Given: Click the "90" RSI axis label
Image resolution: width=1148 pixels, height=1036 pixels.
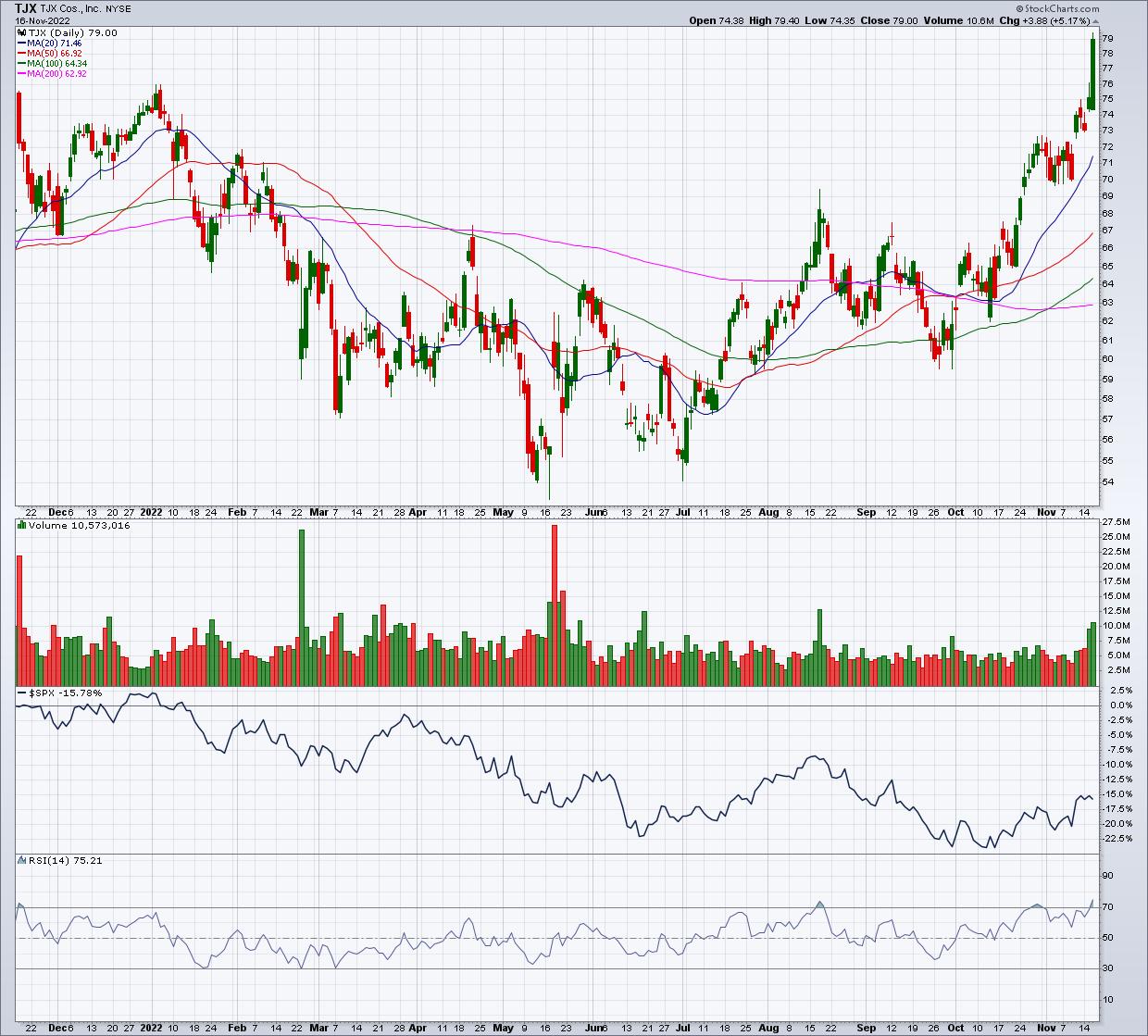Looking at the screenshot, I should pos(1109,876).
